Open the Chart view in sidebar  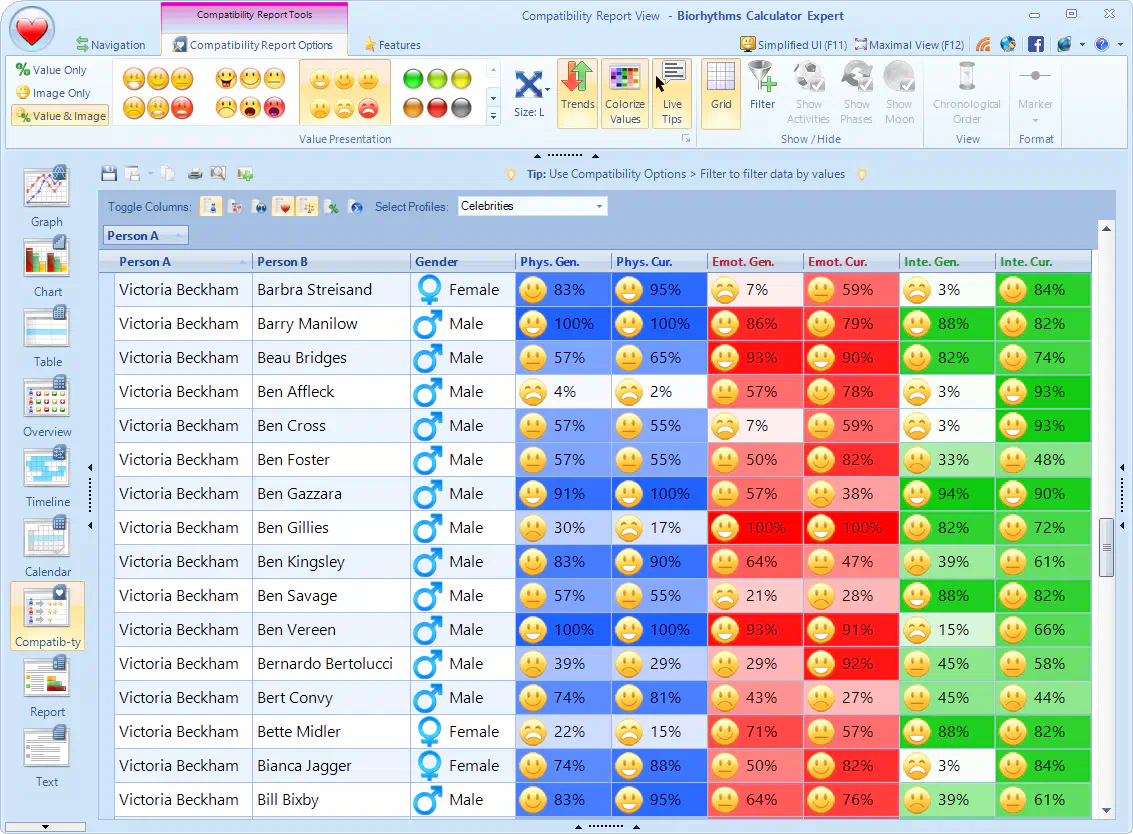(47, 267)
